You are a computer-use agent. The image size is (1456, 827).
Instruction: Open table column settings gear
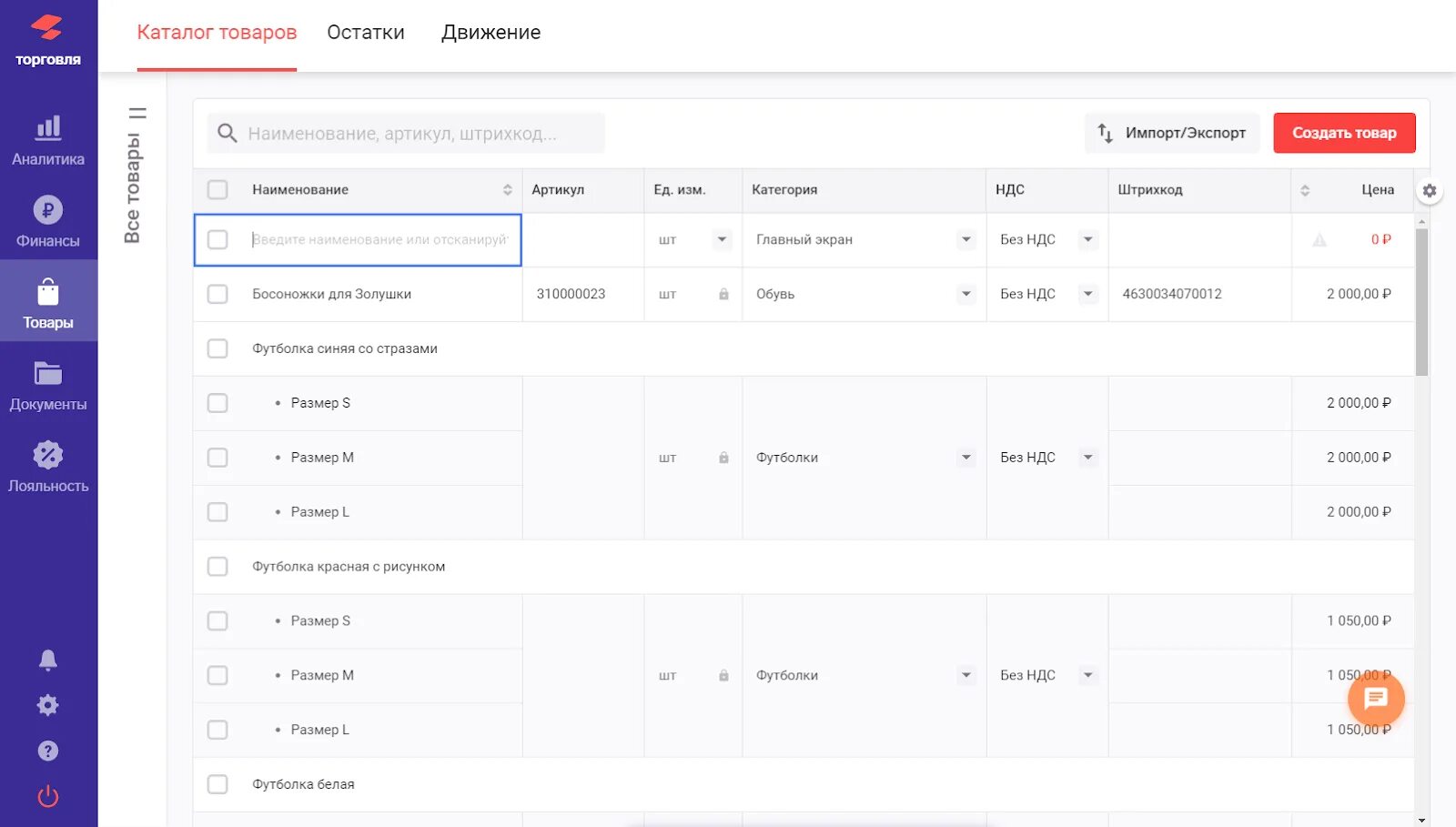tap(1430, 191)
